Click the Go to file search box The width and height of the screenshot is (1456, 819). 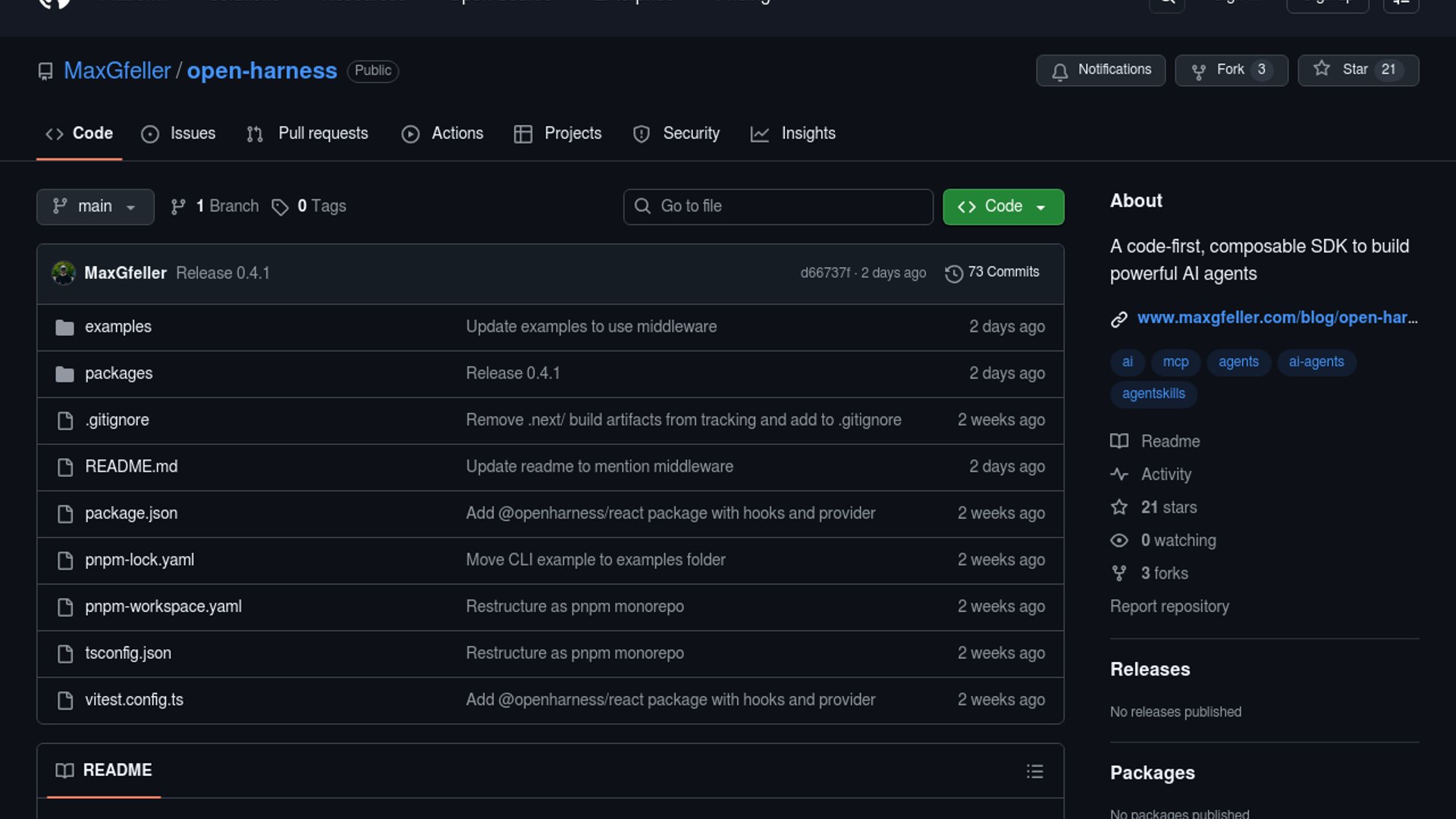tap(778, 206)
